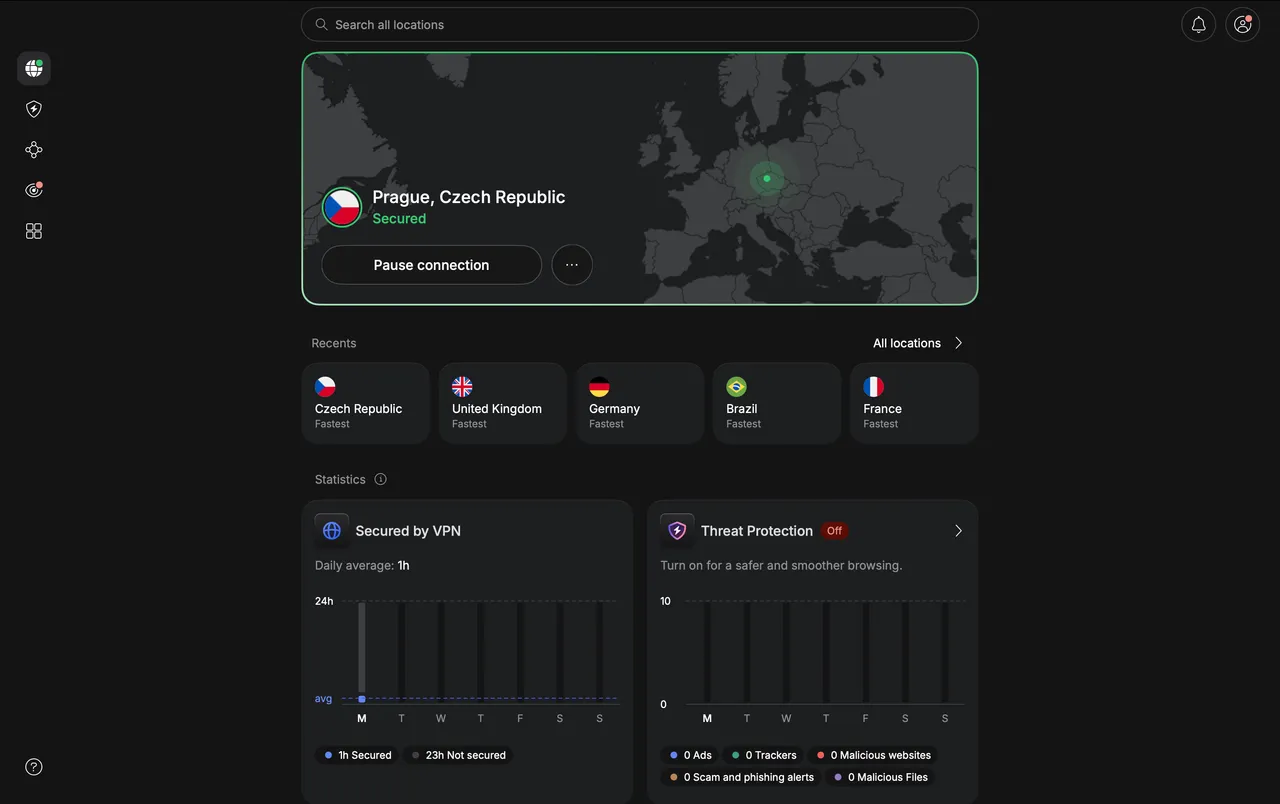Open Threat Protection chevron arrow
1280x804 pixels.
pos(958,531)
